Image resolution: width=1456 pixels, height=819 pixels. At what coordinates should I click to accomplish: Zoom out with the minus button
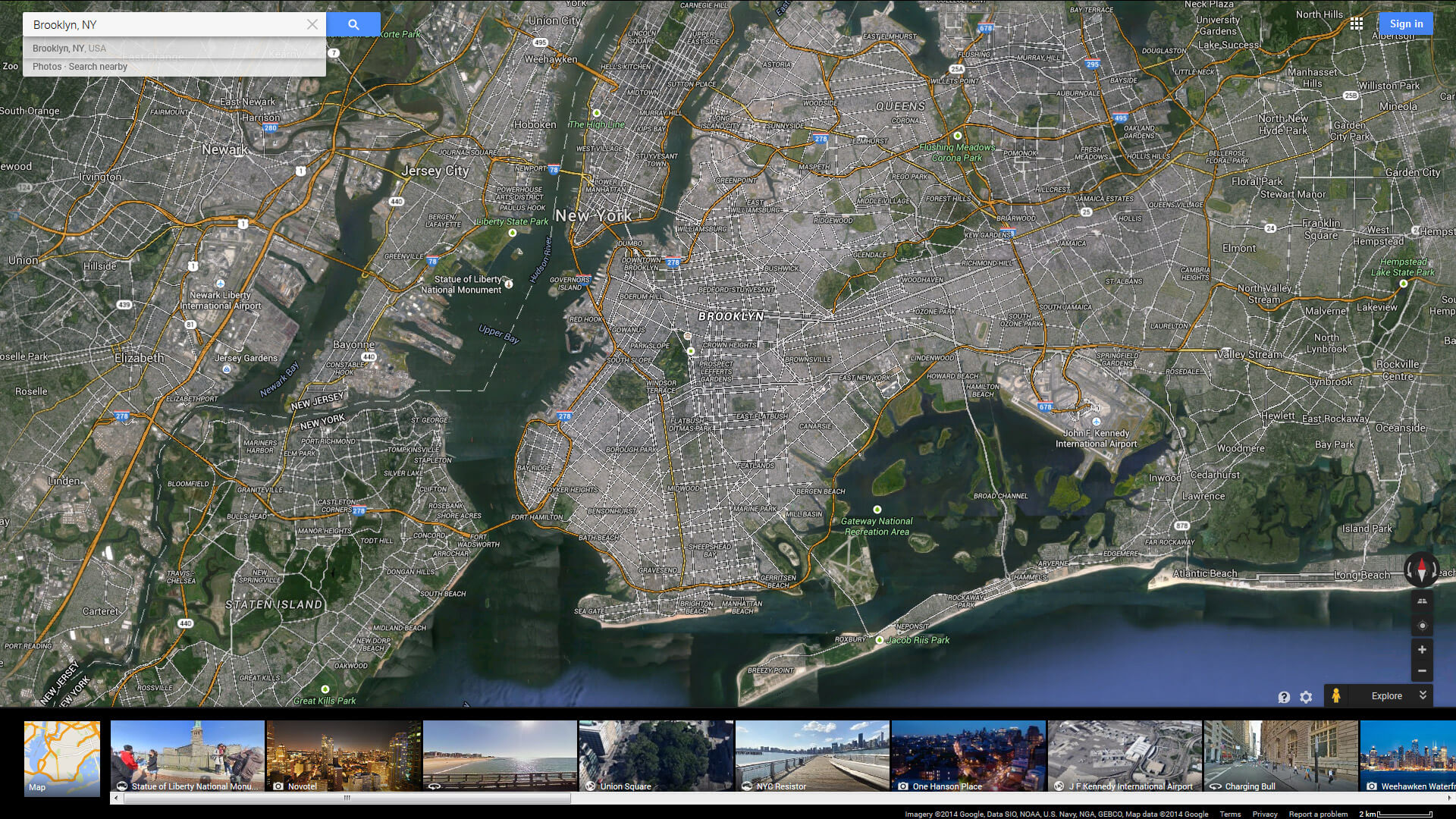tap(1422, 671)
